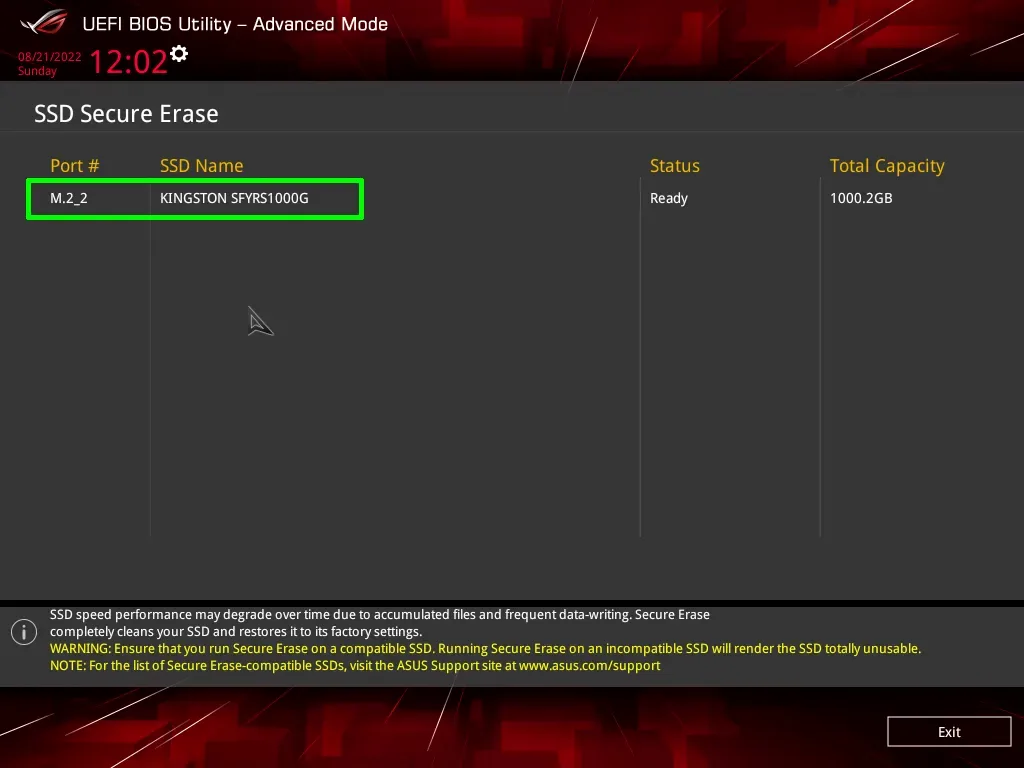
Task: Click the Port # column header
Action: (75, 166)
